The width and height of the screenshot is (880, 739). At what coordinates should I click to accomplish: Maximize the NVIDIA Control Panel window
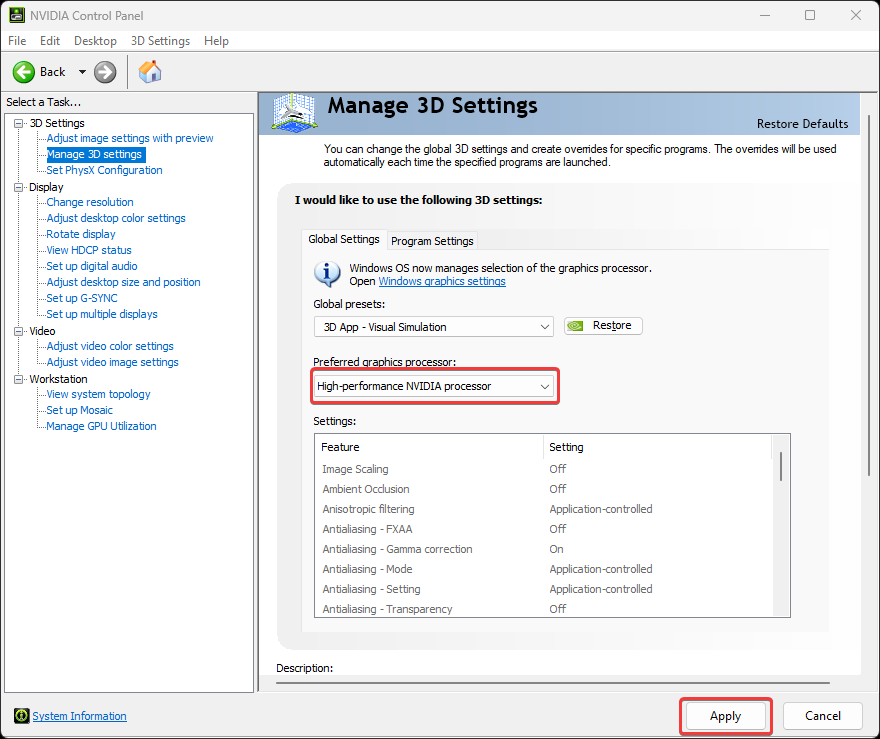coord(809,15)
